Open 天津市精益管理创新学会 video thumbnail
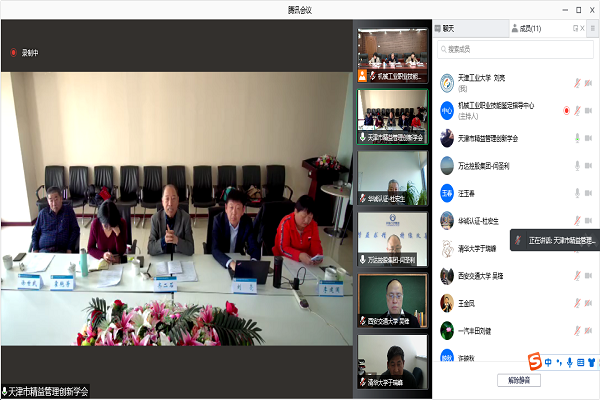Image resolution: width=600 pixels, height=400 pixels. click(392, 117)
